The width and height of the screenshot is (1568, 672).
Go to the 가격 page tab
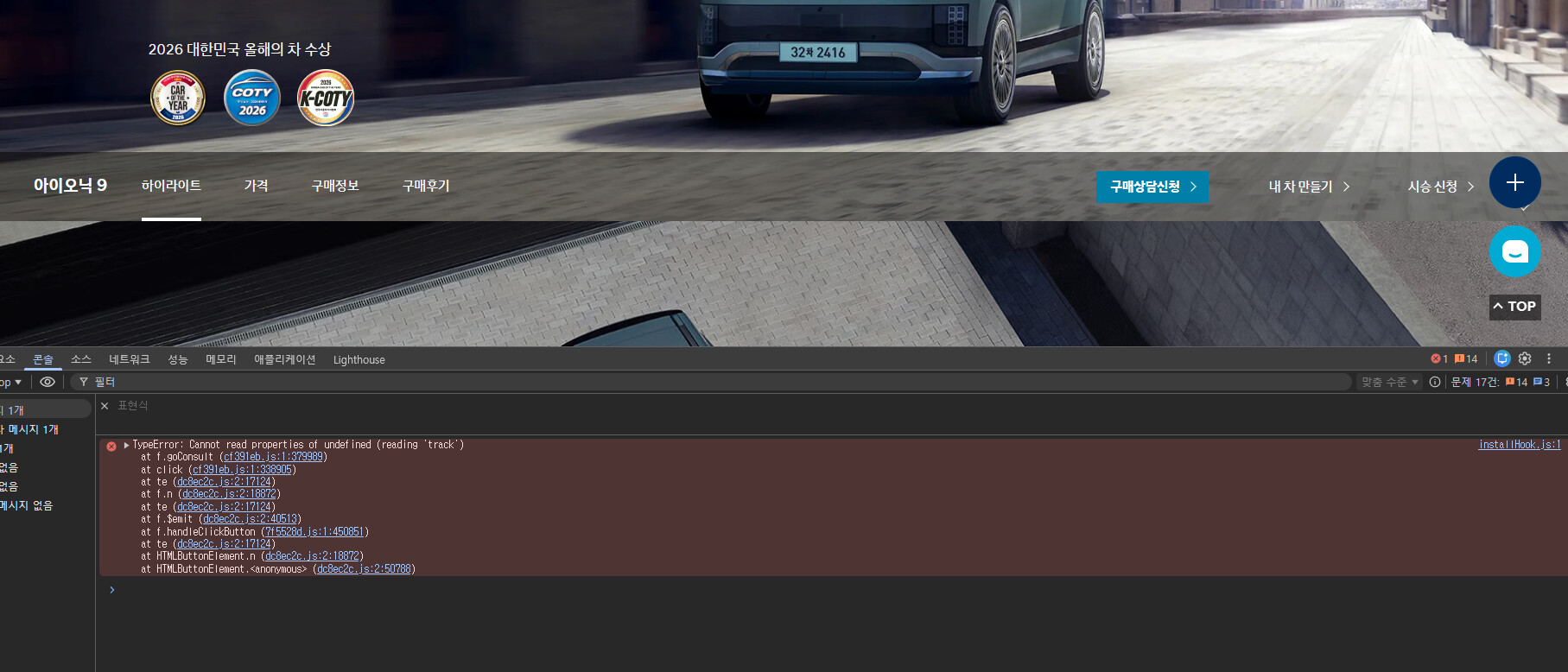click(256, 186)
